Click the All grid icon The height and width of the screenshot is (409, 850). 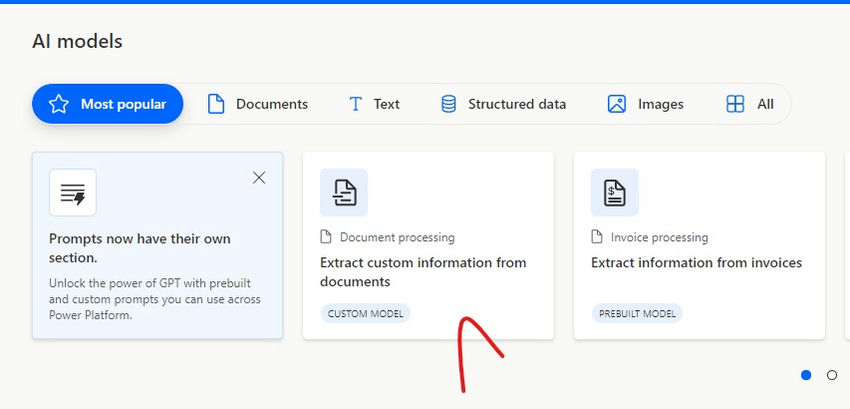pyautogui.click(x=735, y=104)
